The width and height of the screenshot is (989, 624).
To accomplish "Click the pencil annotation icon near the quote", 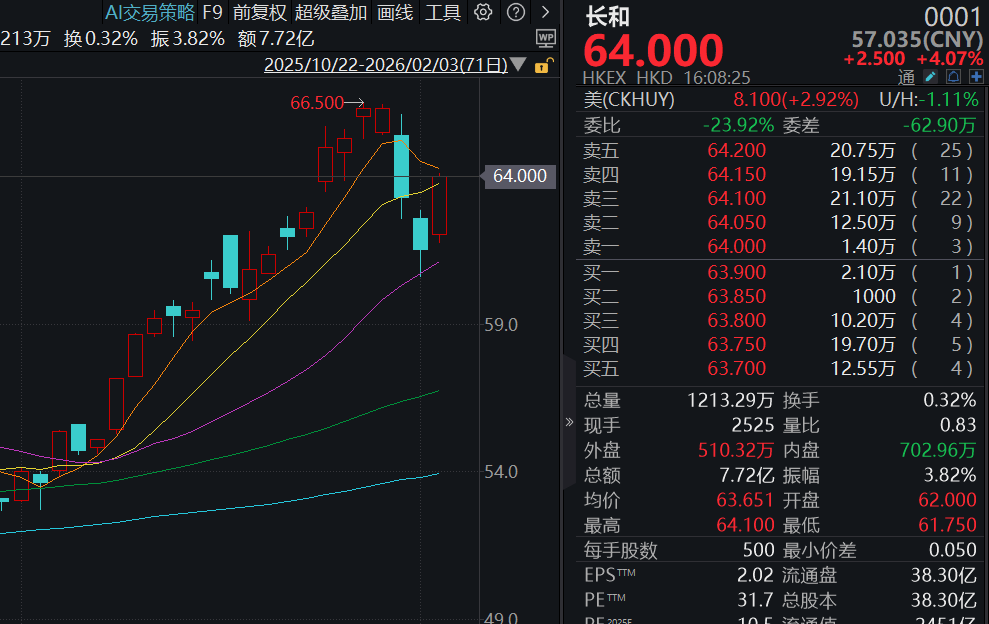I will click(x=930, y=76).
